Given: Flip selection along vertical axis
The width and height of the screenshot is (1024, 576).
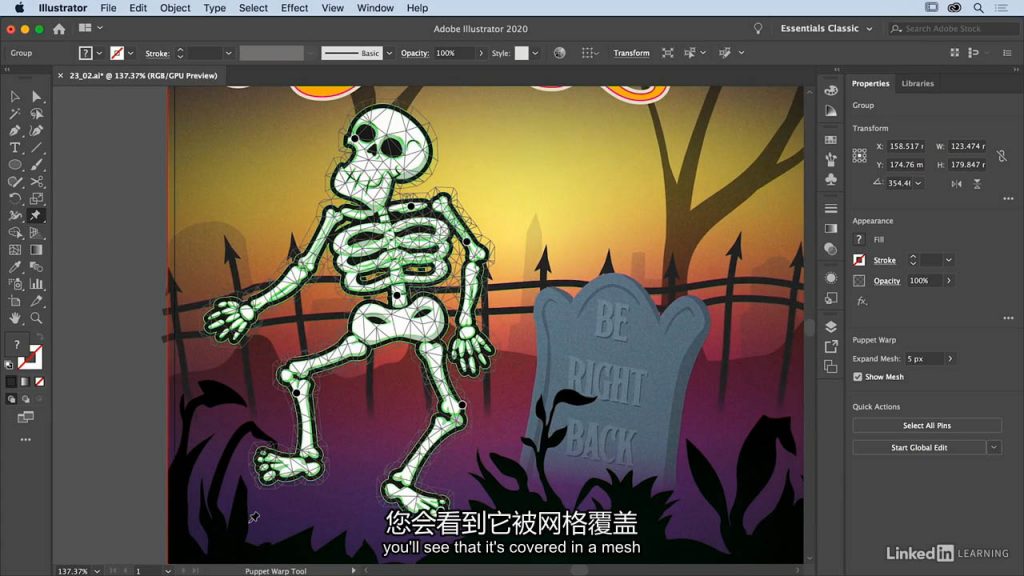Looking at the screenshot, I should click(977, 184).
